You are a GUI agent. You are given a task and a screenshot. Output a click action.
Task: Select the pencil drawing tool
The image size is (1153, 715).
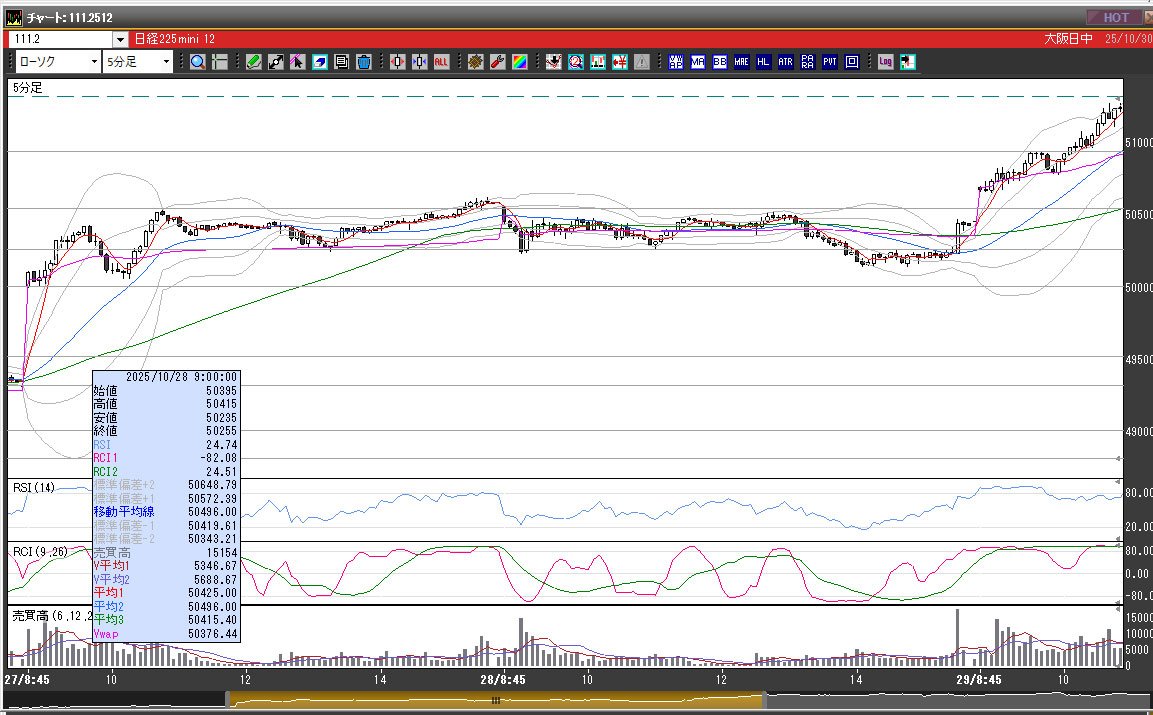[254, 62]
